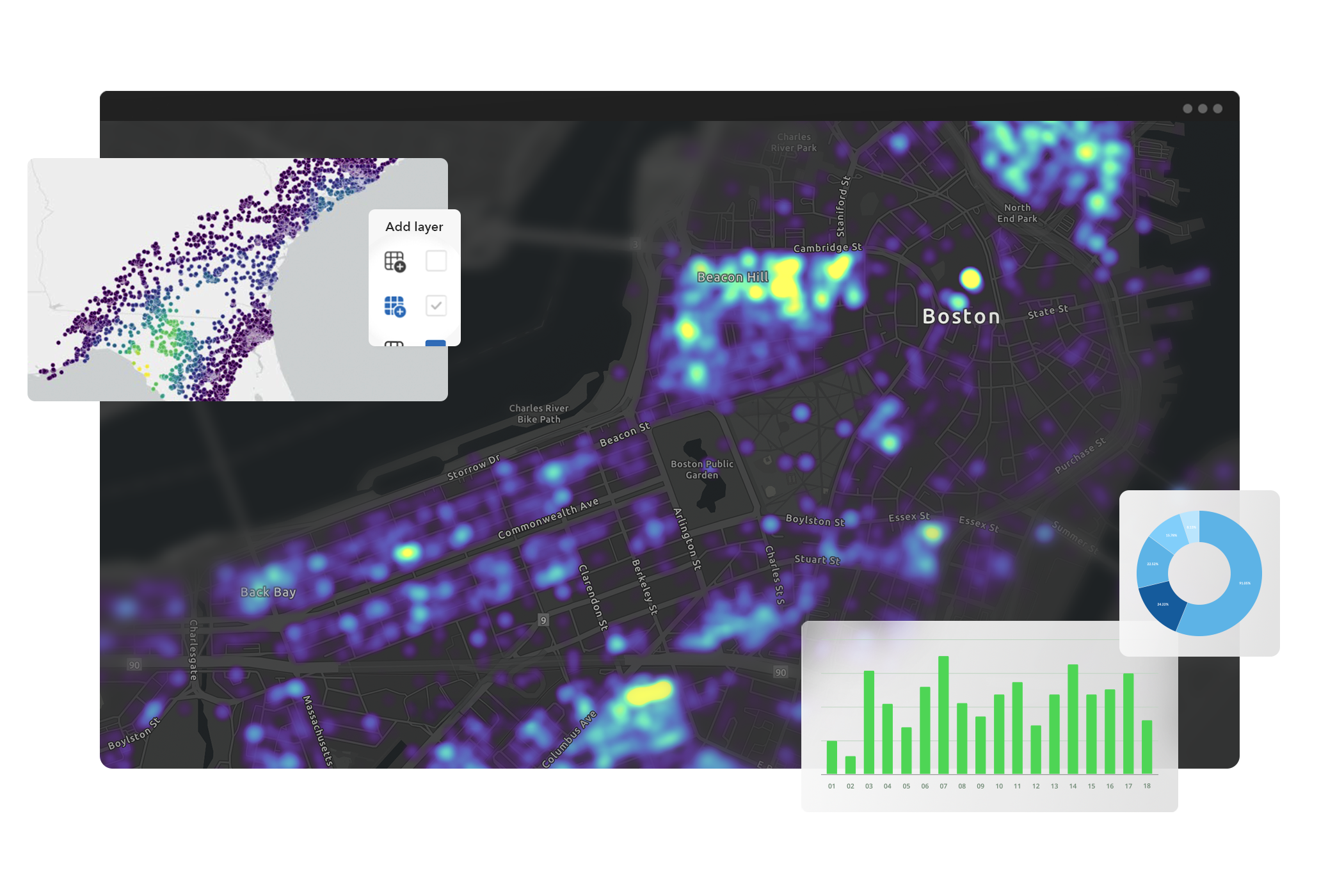1344x896 pixels.
Task: Click the window options ellipsis menu
Action: coord(1202,109)
